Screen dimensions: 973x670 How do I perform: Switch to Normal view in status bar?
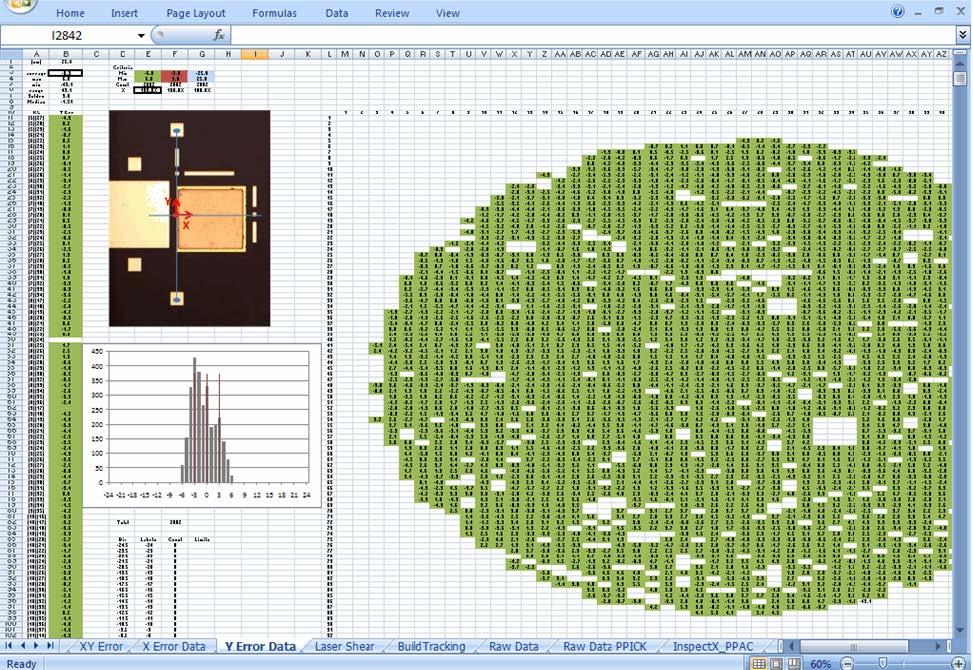click(x=760, y=664)
